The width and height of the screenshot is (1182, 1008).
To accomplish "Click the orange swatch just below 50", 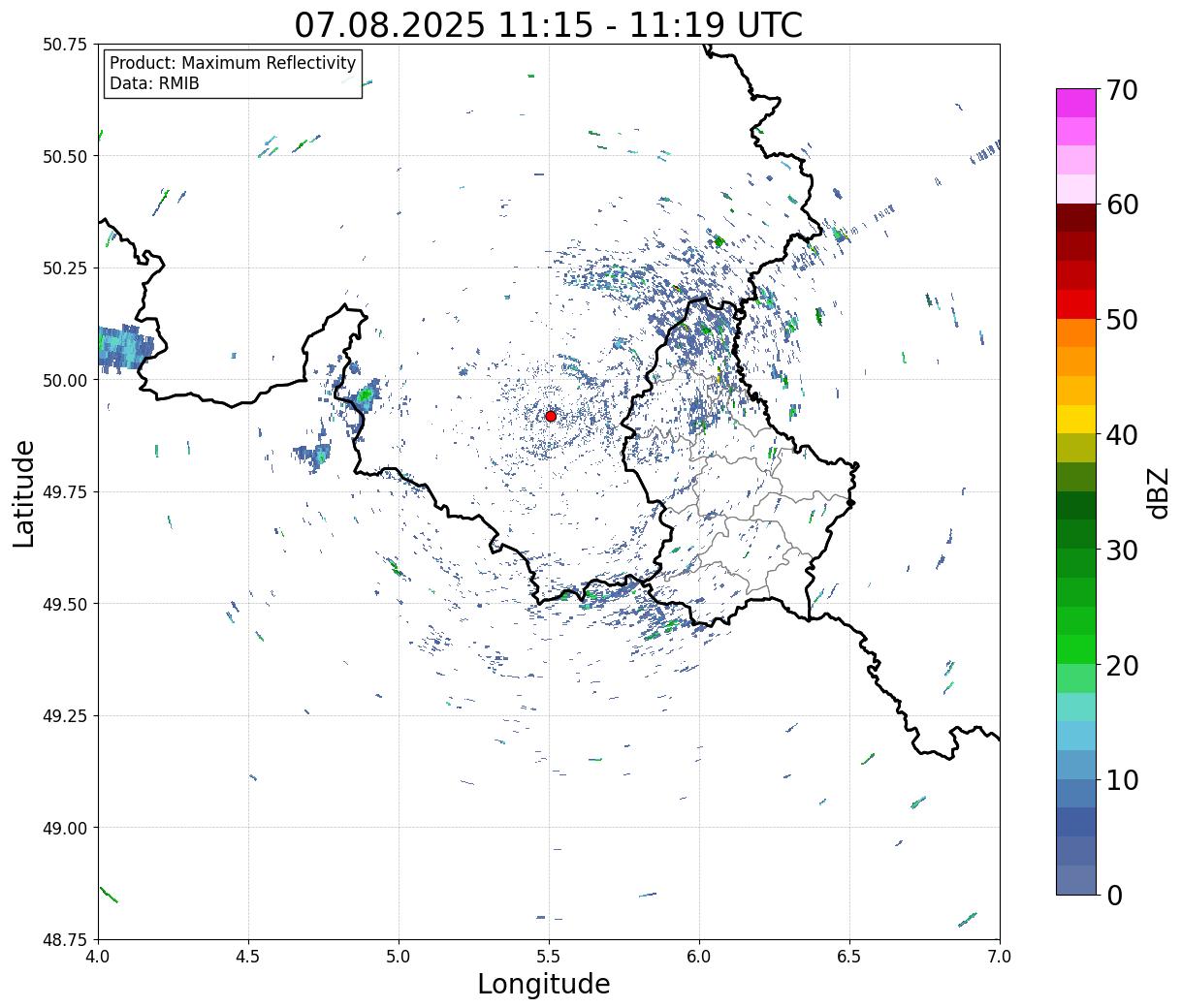I will pos(1076,332).
